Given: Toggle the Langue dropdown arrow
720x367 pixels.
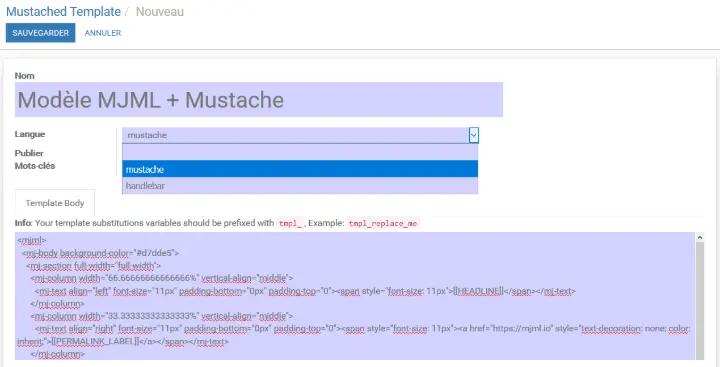Looking at the screenshot, I should pyautogui.click(x=474, y=135).
